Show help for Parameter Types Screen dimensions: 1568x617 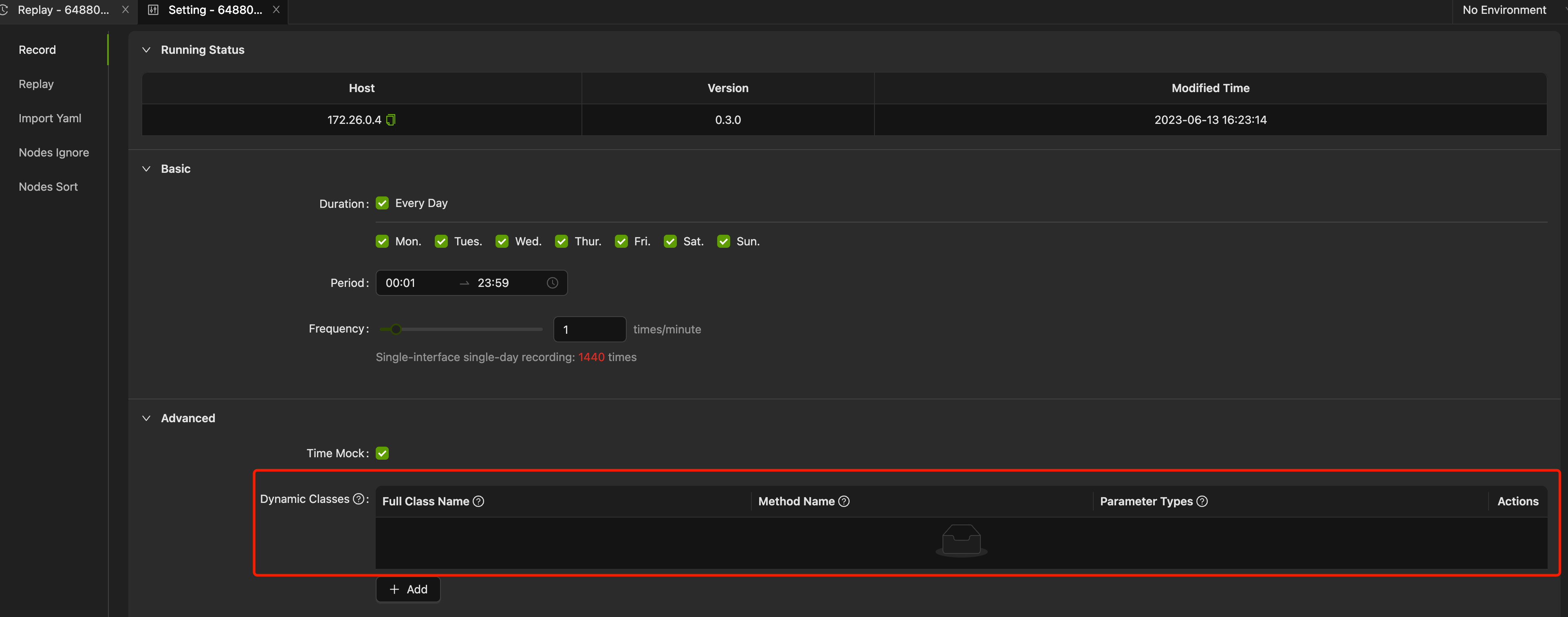coord(1202,501)
